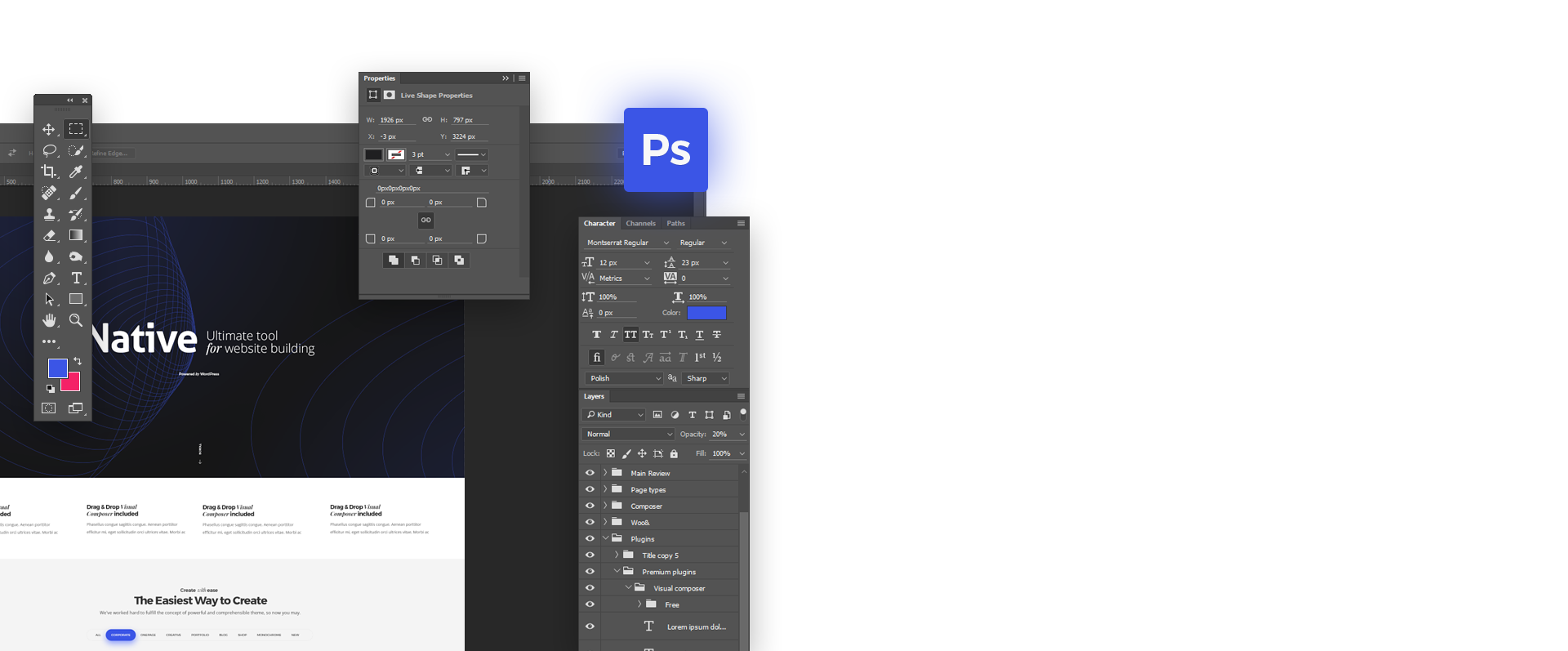
Task: Toggle Underline text style
Action: coord(699,335)
